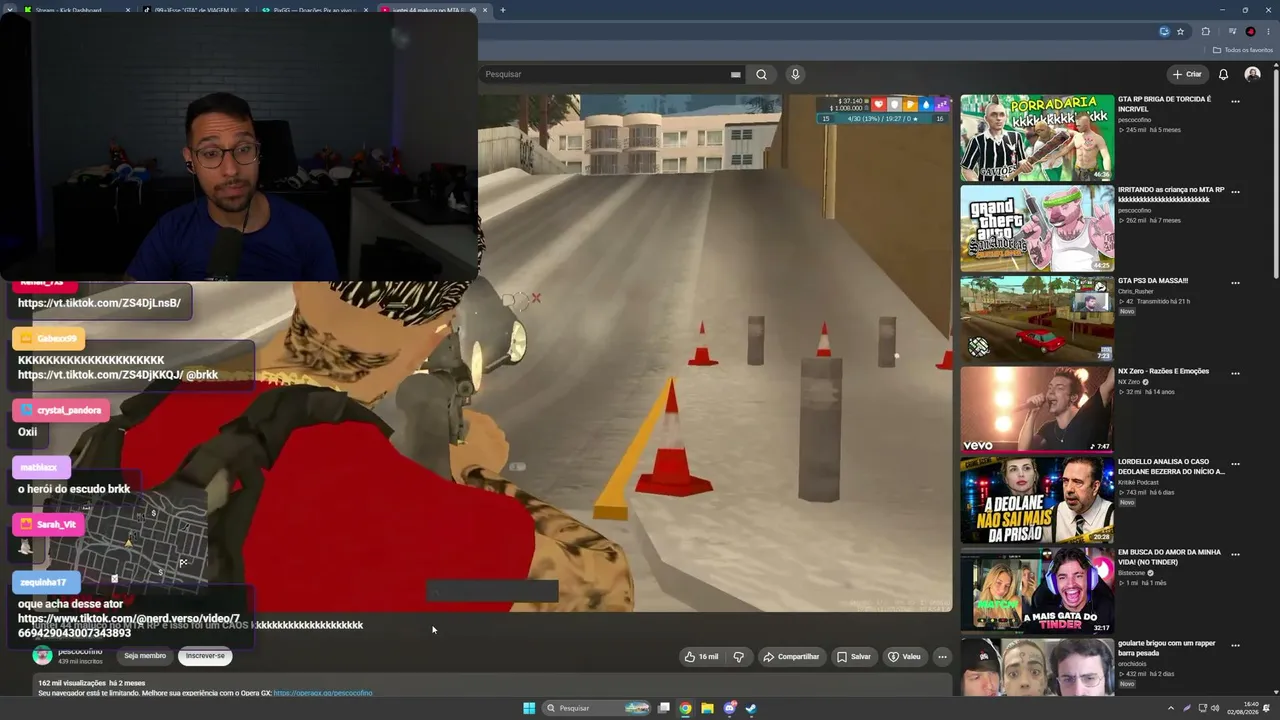
Task: Open the YouTube account avatar menu
Action: [x=1252, y=74]
